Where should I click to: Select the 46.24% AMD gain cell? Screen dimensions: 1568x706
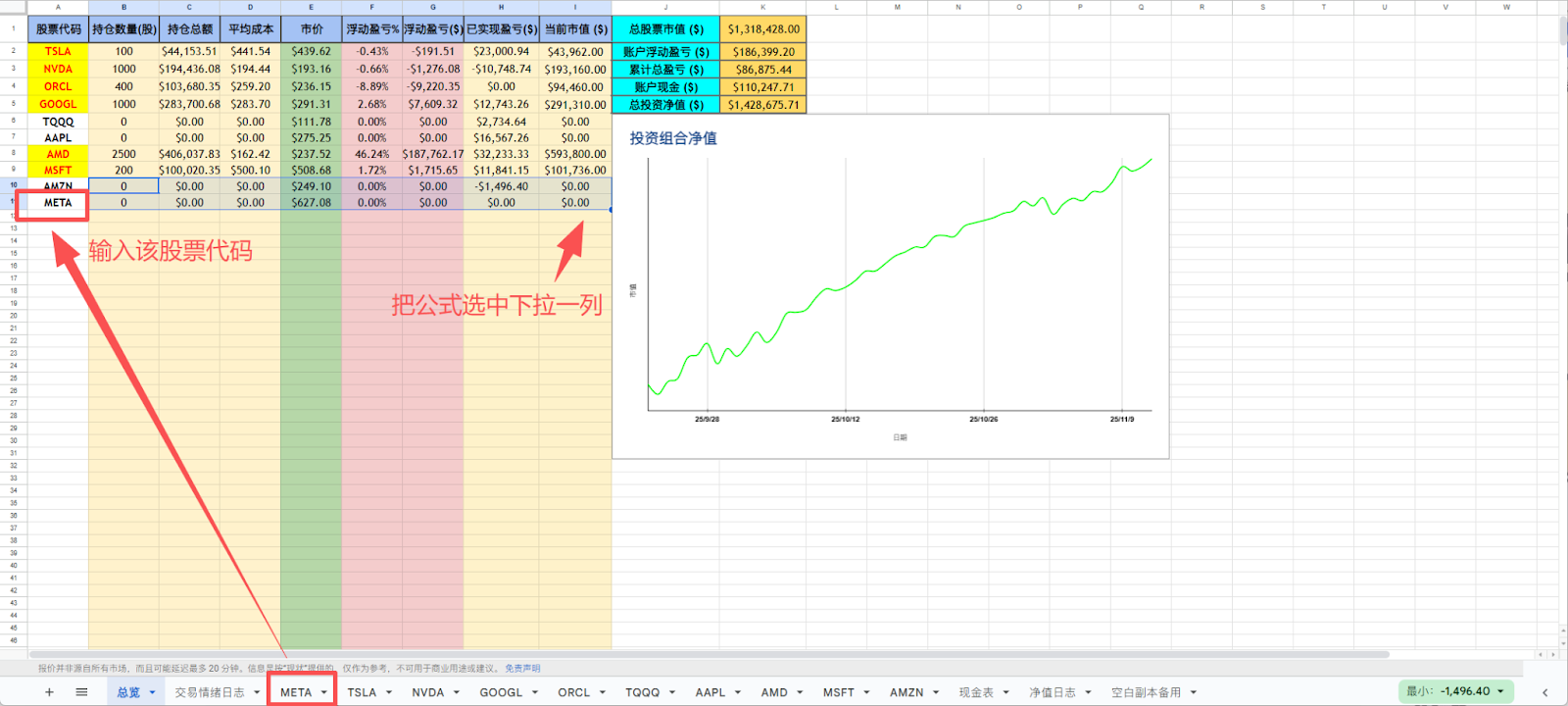[372, 154]
